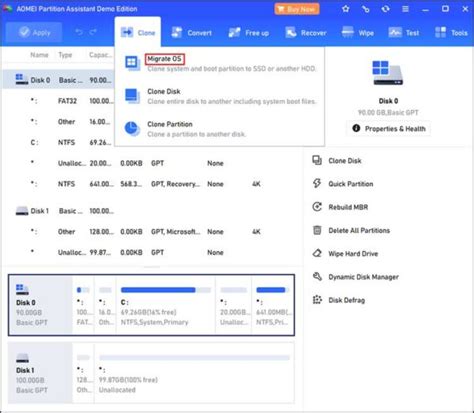Select the 641.00MB NTFS block in disk map
474x413 pixels.
[273, 305]
